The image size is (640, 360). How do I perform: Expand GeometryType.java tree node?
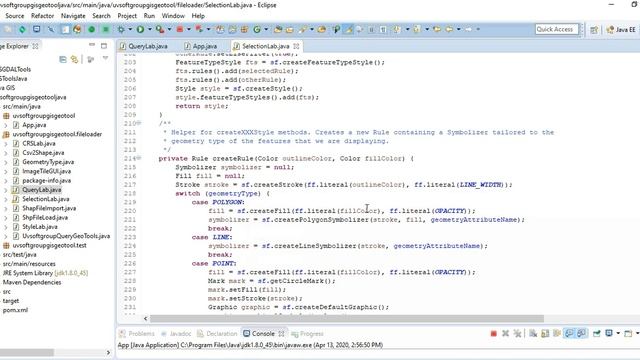5,162
